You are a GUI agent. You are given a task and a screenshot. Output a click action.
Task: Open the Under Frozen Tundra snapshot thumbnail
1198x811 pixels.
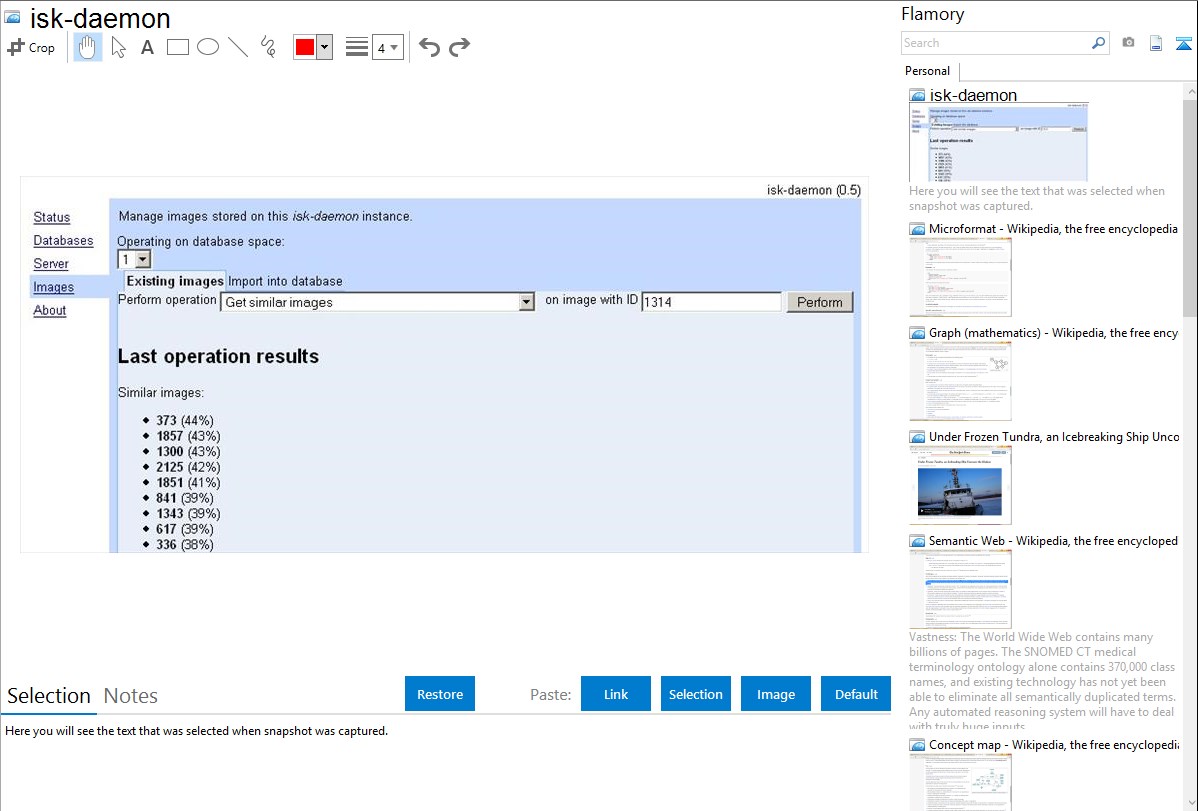960,485
